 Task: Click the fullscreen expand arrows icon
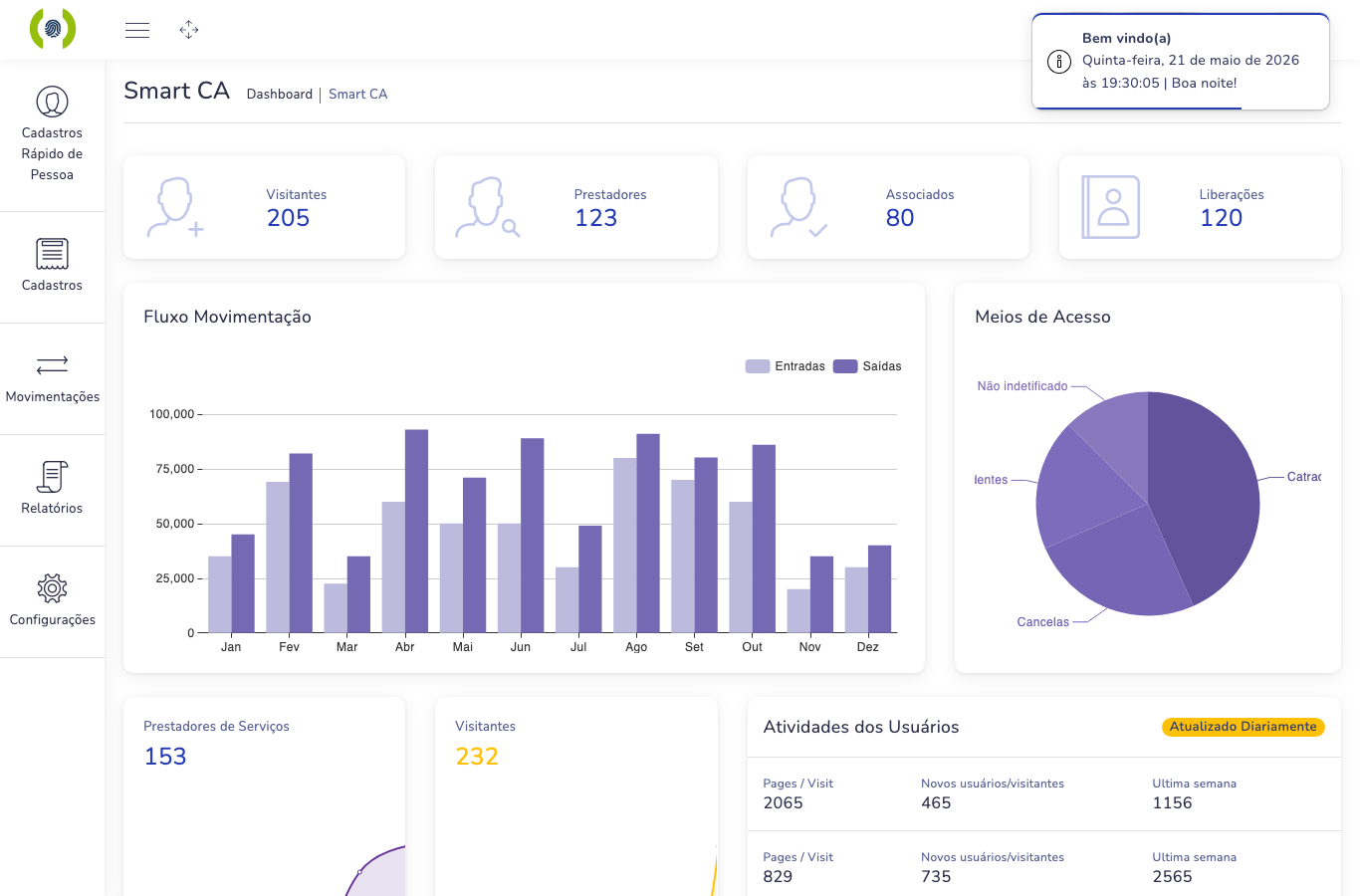tap(189, 30)
